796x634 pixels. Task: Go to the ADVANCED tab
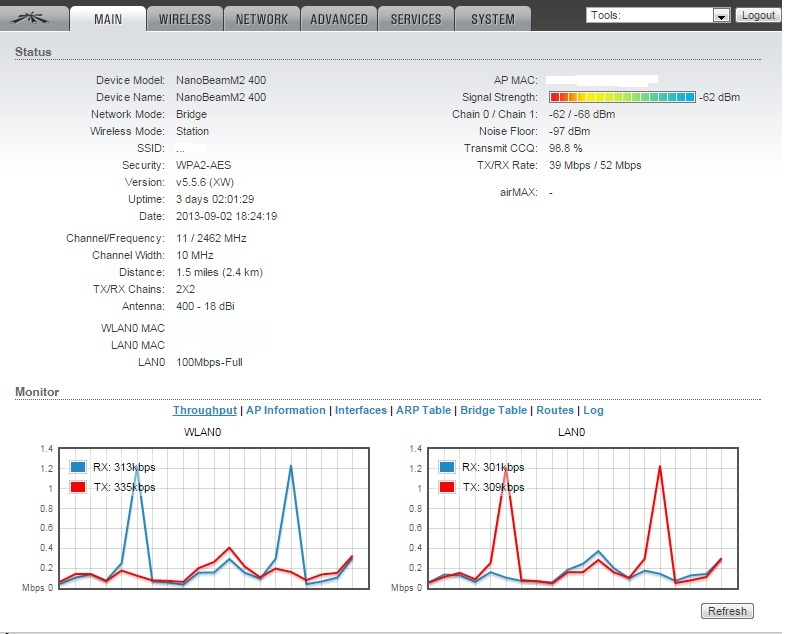[339, 19]
